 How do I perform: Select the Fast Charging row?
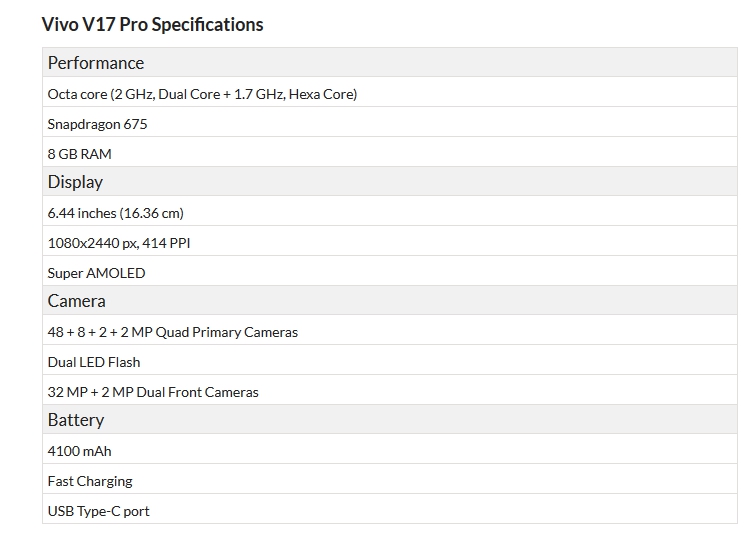pyautogui.click(x=90, y=481)
